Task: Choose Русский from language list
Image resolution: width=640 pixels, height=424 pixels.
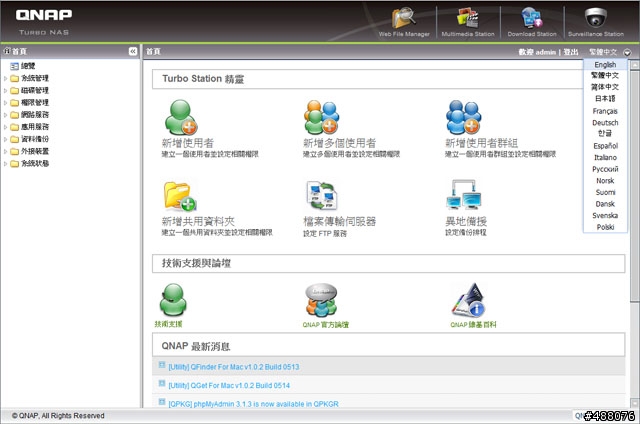Action: (x=605, y=169)
